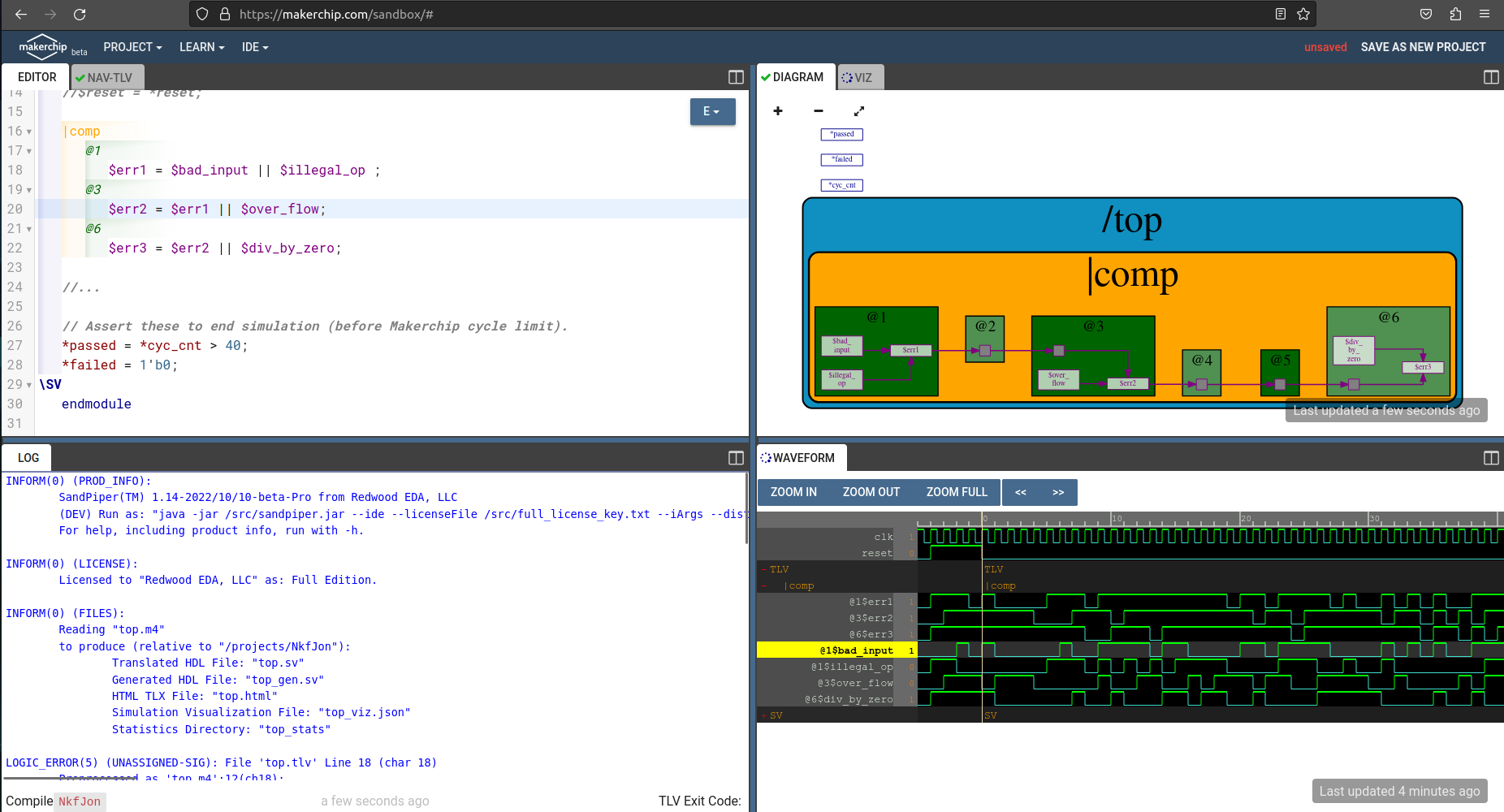Collapse the code fold at line 19
The height and width of the screenshot is (812, 1504).
pos(29,190)
